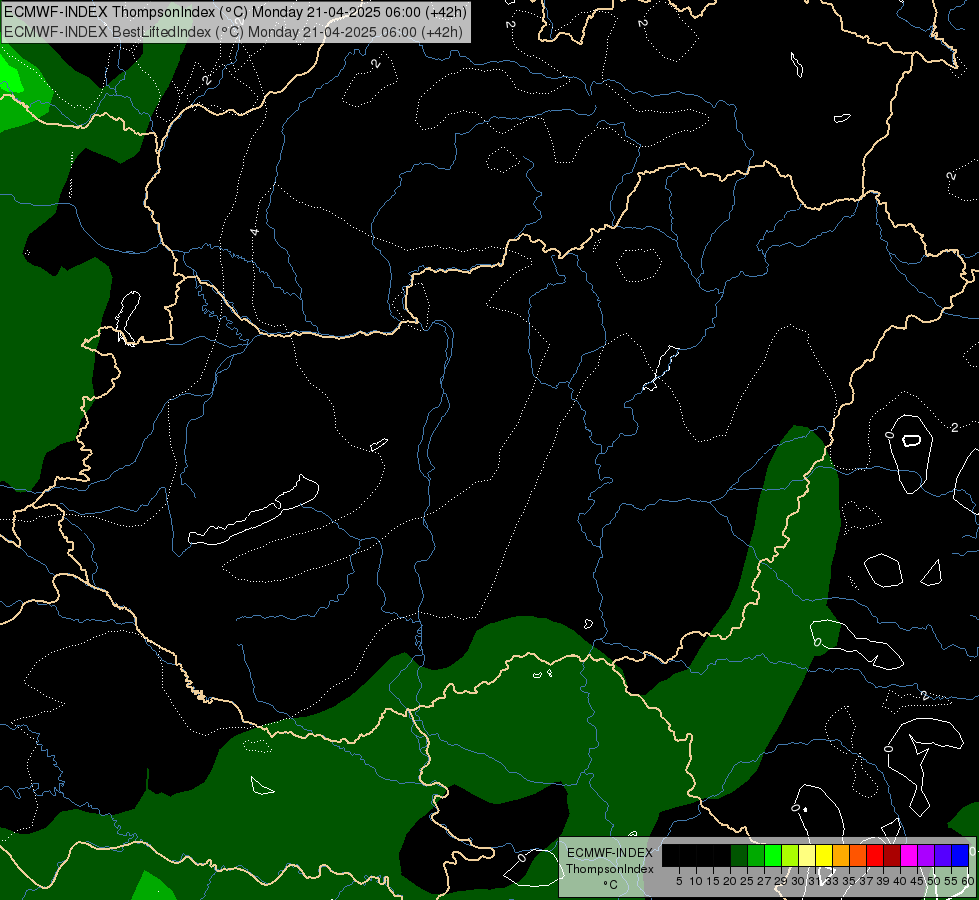Select the purple 45-50 legend swatch
Image resolution: width=979 pixels, height=900 pixels.
pyautogui.click(x=926, y=855)
